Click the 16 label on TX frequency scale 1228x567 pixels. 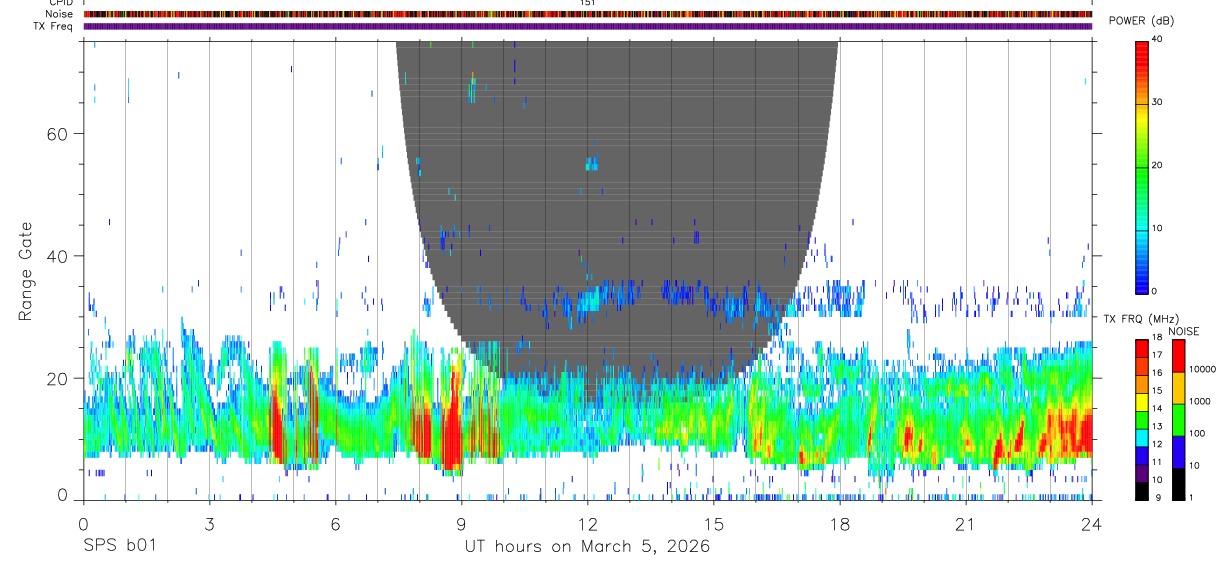pyautogui.click(x=1156, y=373)
